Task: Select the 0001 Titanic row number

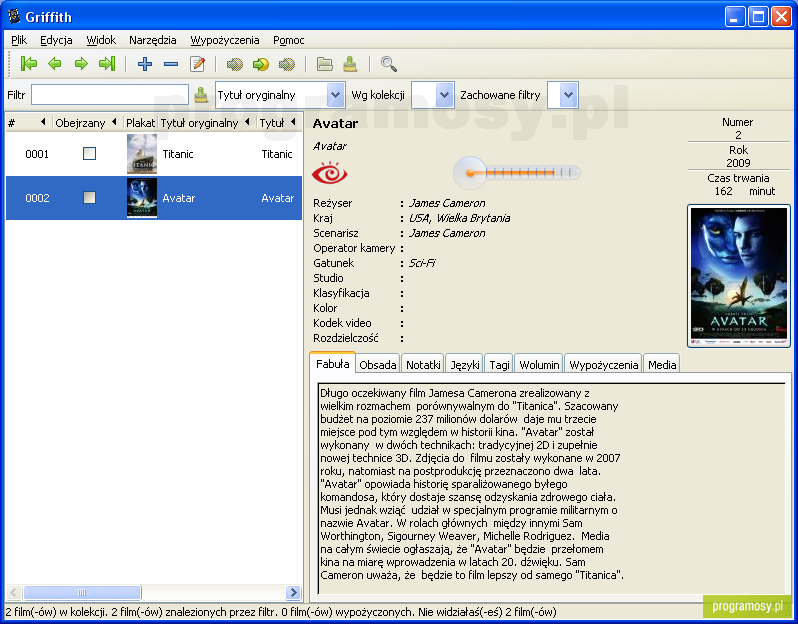Action: pos(37,154)
